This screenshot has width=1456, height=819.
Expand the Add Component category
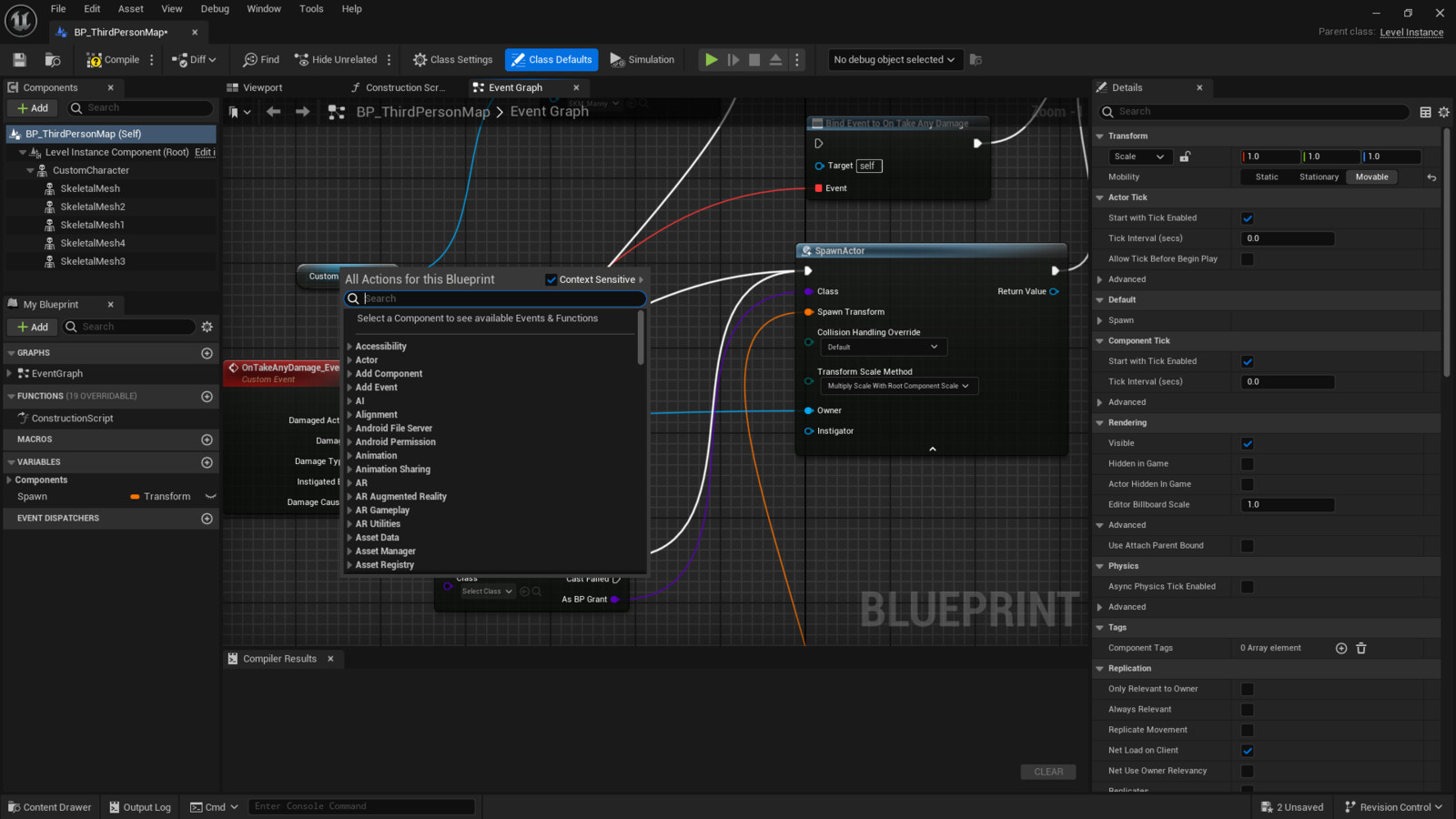click(349, 374)
